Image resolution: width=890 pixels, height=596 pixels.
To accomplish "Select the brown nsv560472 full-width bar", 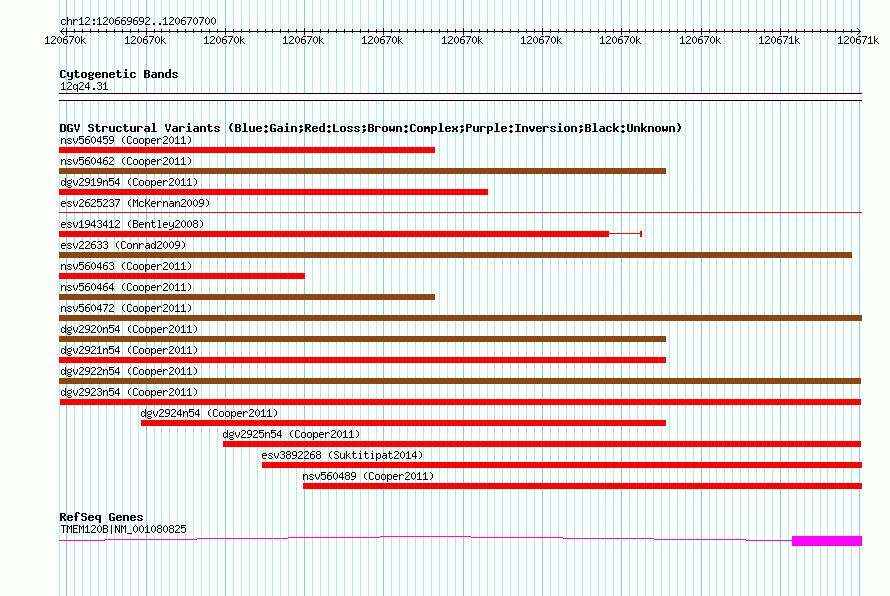I will (x=460, y=318).
